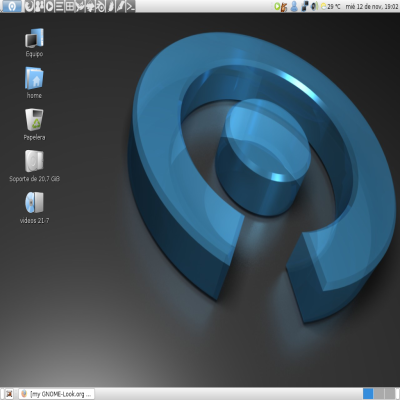
Task: Select the first blue workspace in the switcher
Action: click(x=368, y=393)
